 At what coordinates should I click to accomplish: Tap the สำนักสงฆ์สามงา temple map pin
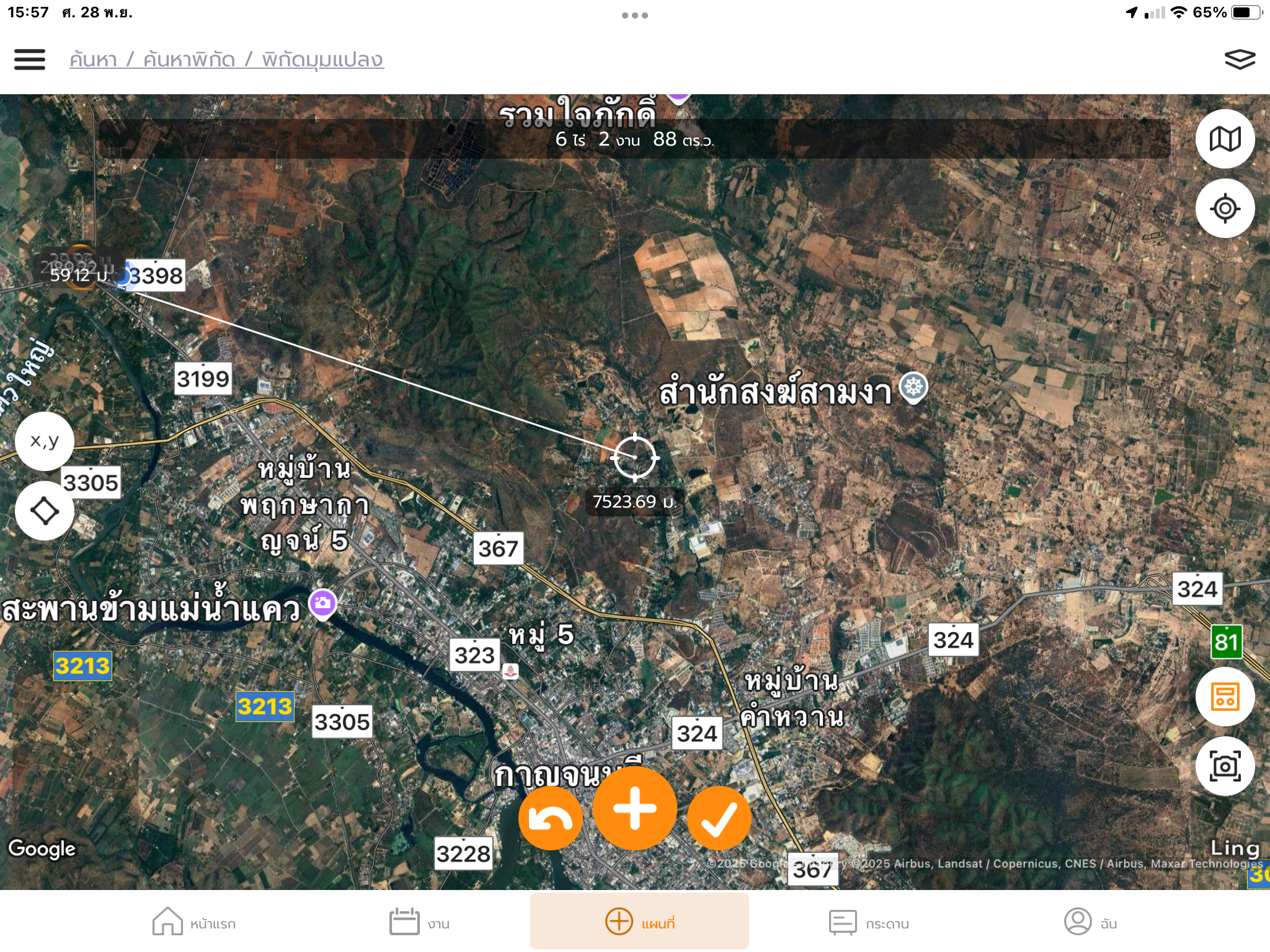[913, 387]
